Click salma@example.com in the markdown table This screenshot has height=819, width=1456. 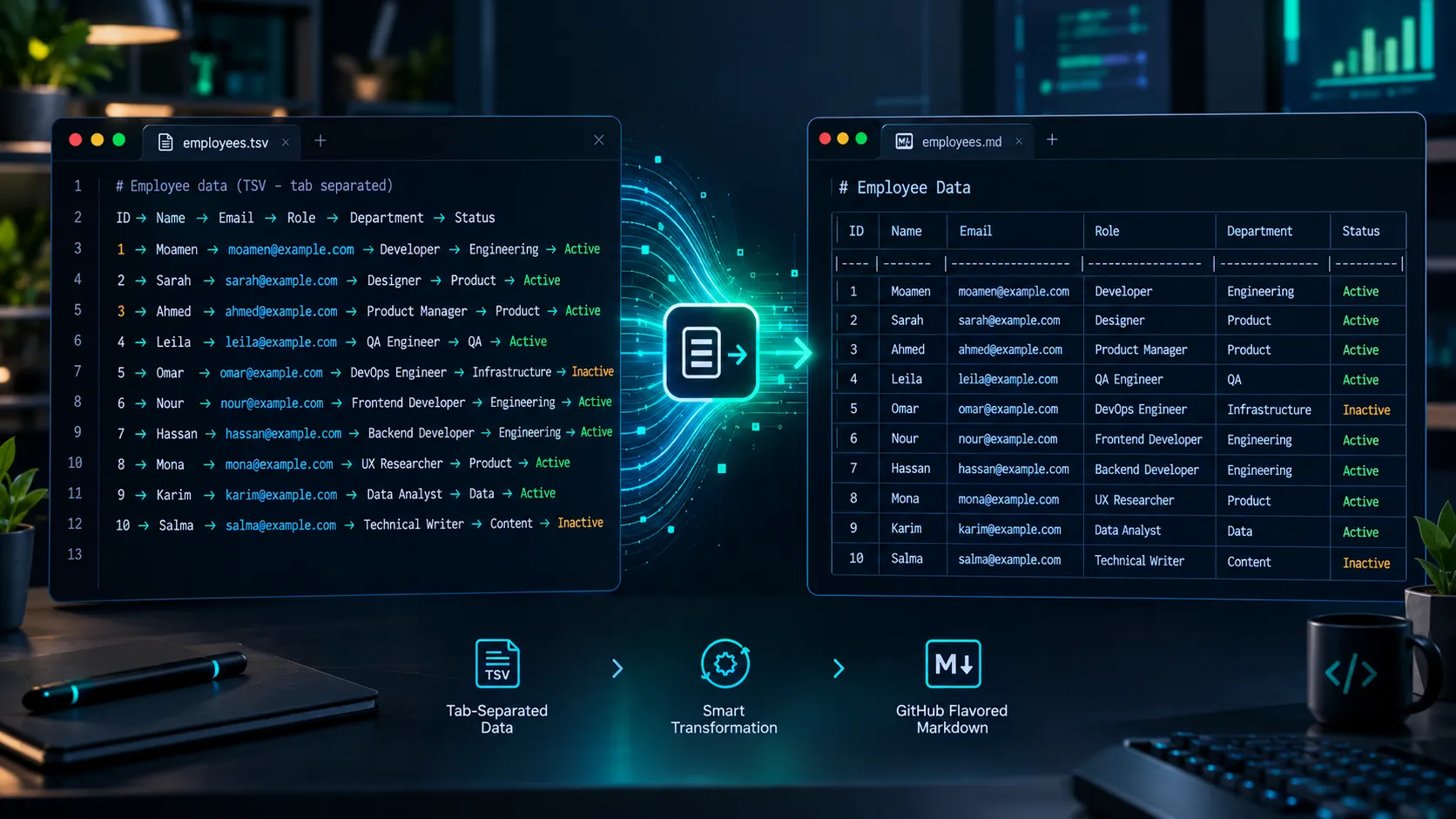(1009, 559)
